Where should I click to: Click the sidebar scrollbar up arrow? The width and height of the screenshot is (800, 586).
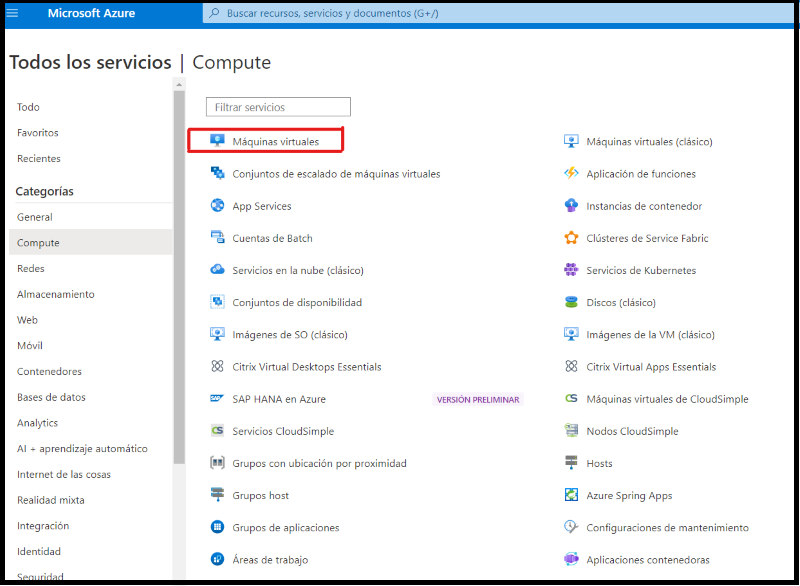(179, 84)
